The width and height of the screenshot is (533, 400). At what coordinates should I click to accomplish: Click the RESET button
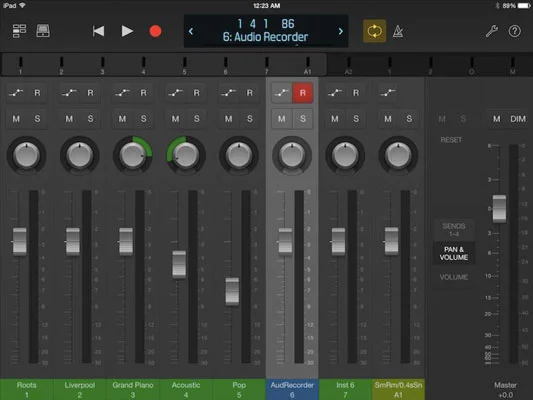(x=451, y=140)
